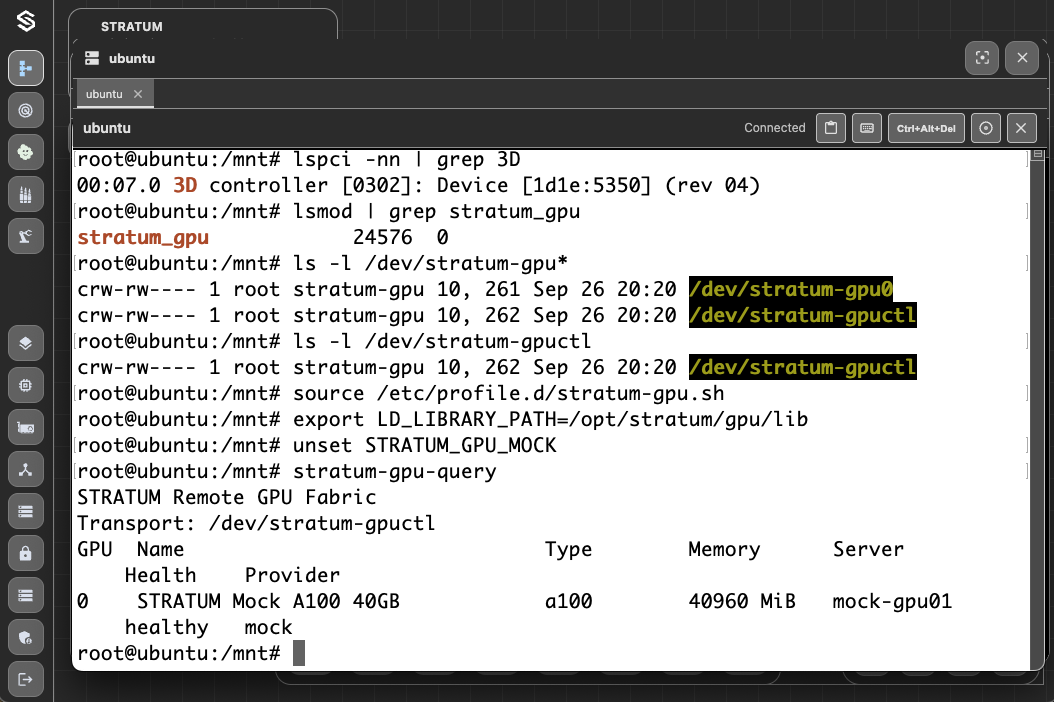Open the stacked layers sidebar icon
This screenshot has height=702, width=1054.
point(26,343)
